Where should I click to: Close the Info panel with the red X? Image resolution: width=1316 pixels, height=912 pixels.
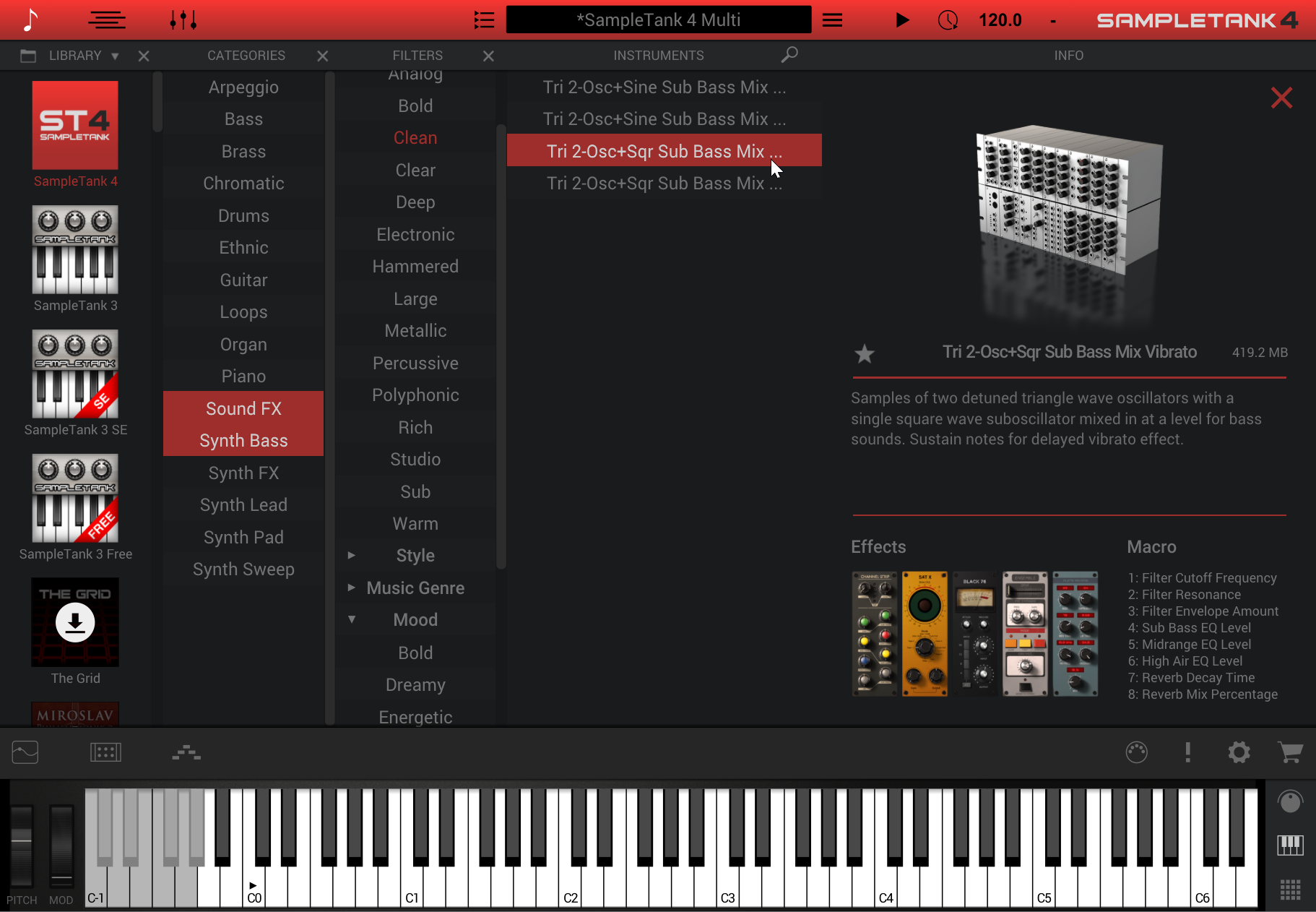click(1281, 98)
